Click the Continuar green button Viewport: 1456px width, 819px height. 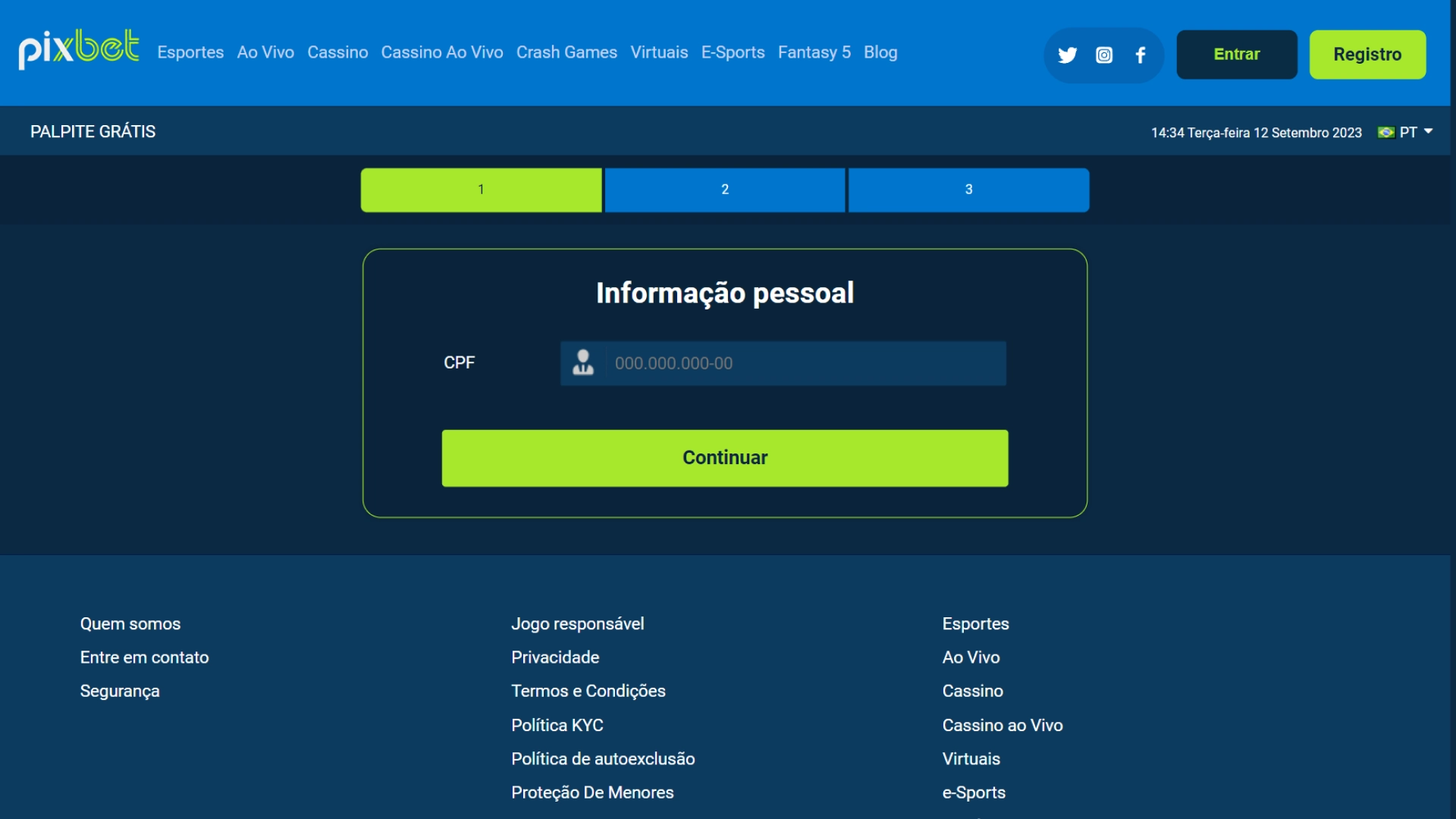coord(725,458)
